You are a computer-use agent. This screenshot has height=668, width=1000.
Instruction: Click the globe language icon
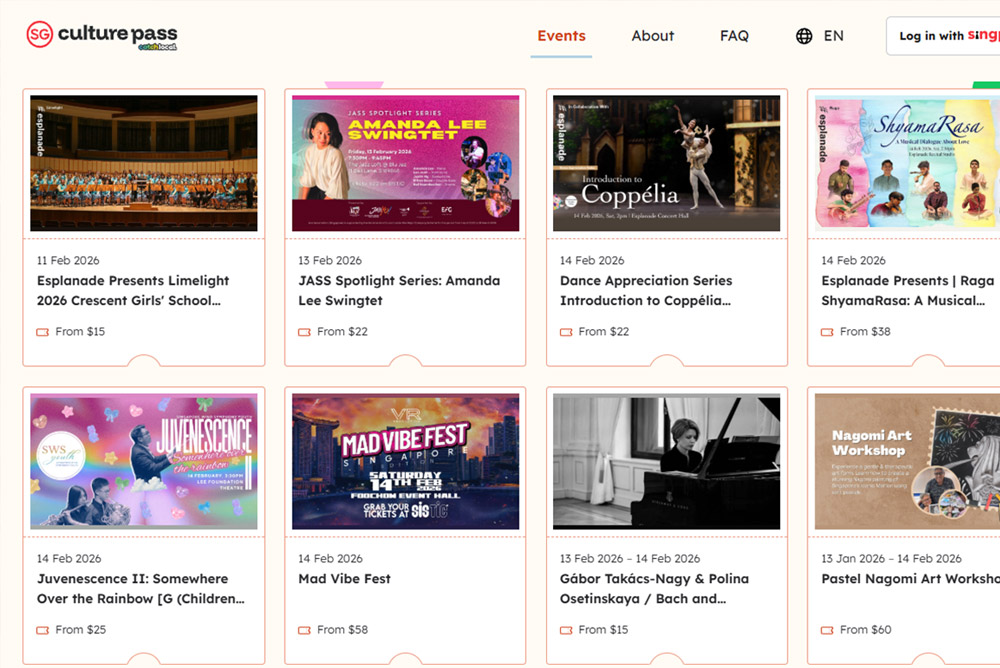point(804,36)
